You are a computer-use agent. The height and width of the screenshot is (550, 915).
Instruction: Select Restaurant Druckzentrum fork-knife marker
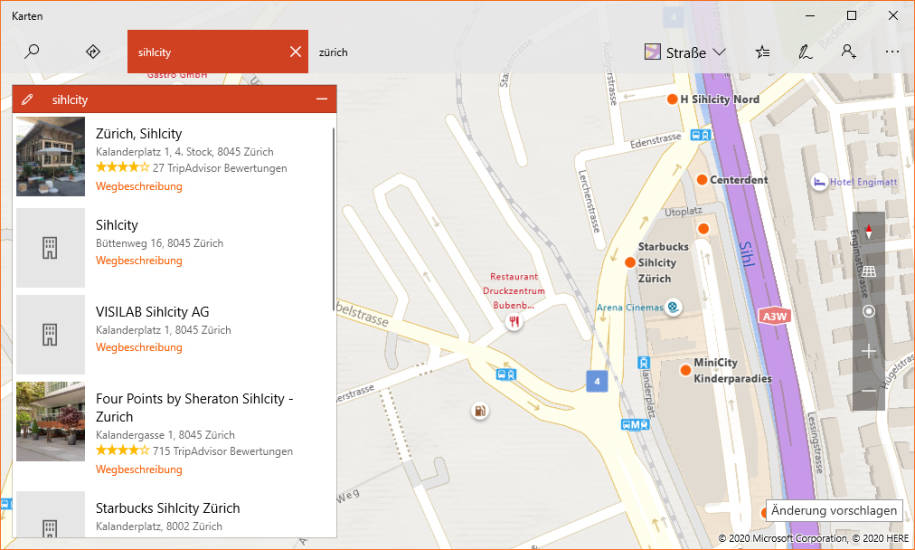[x=514, y=321]
